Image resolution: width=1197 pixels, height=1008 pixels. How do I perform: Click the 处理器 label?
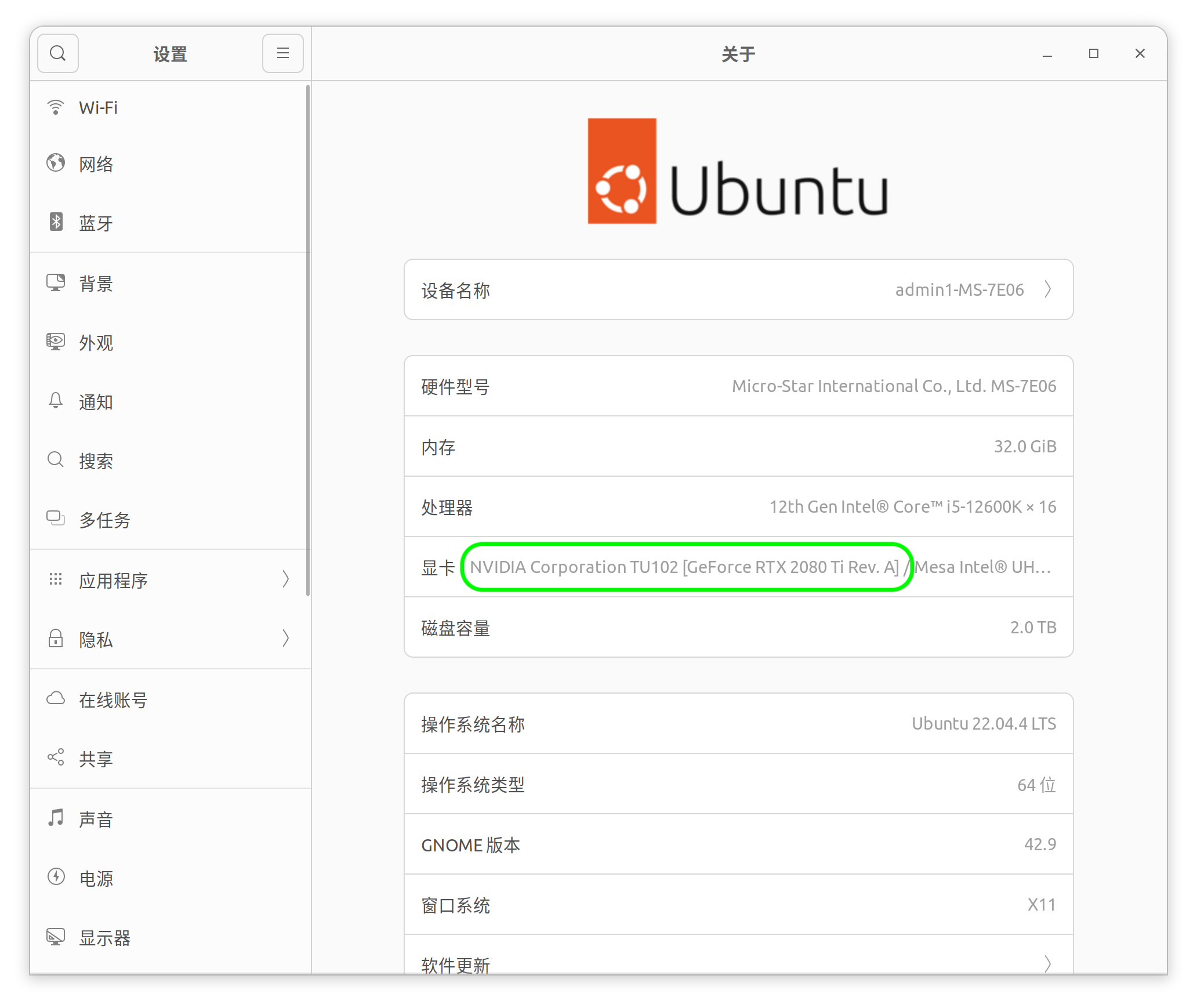click(x=447, y=507)
